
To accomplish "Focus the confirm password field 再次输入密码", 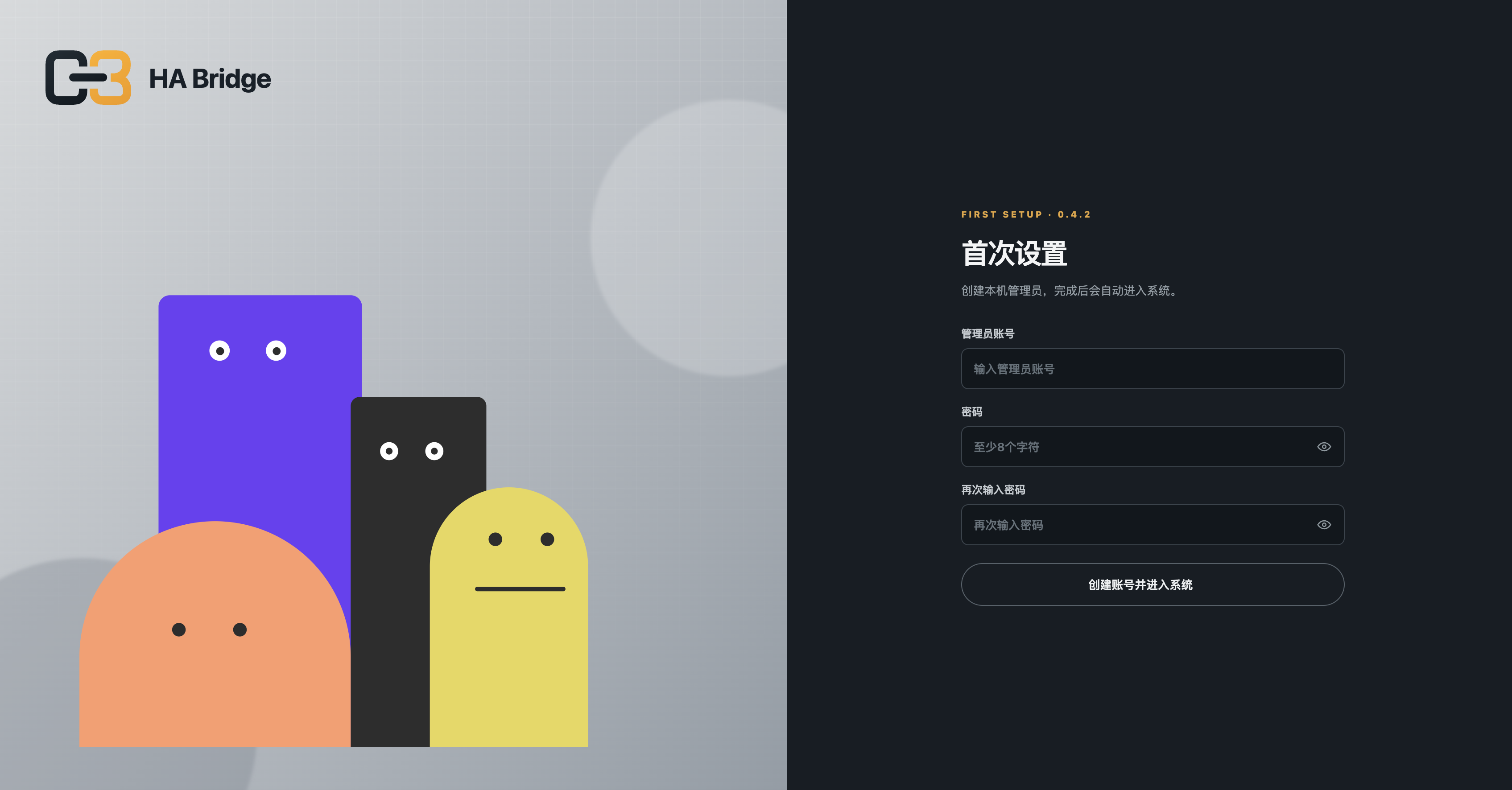I will [1152, 525].
